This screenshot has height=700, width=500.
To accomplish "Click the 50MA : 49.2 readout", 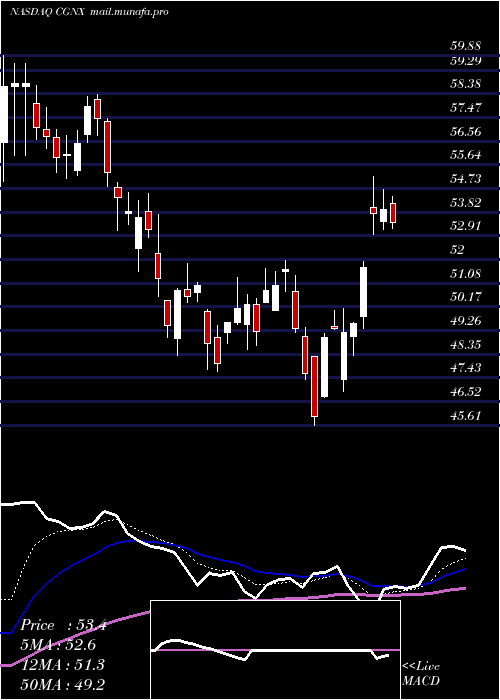I will click(62, 684).
